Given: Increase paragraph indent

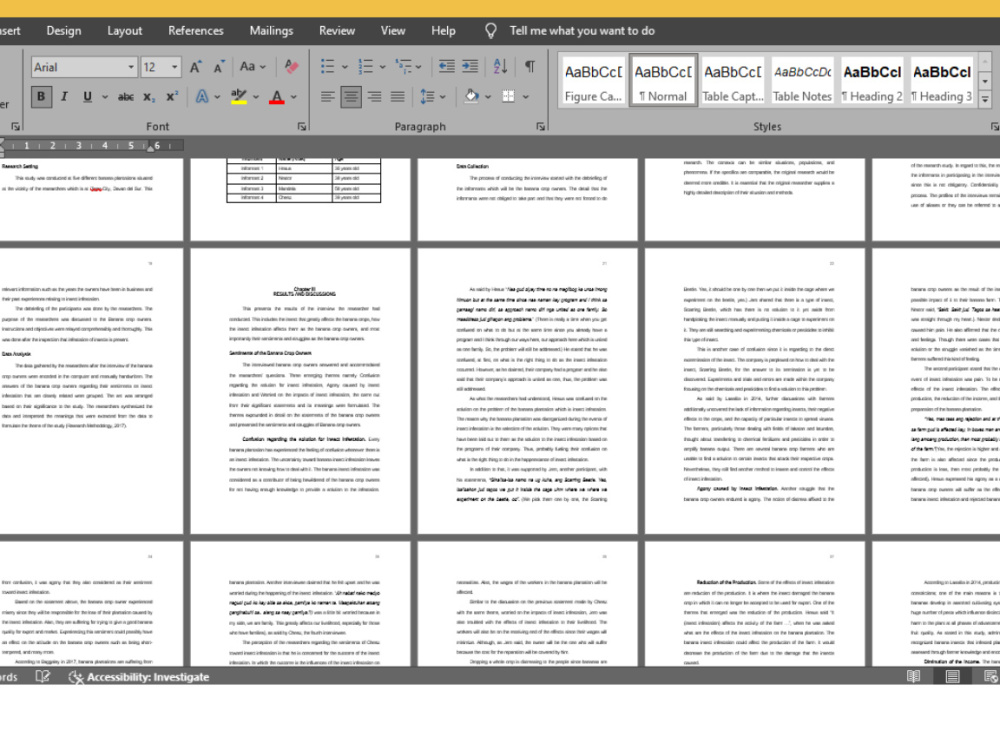Looking at the screenshot, I should 470,66.
